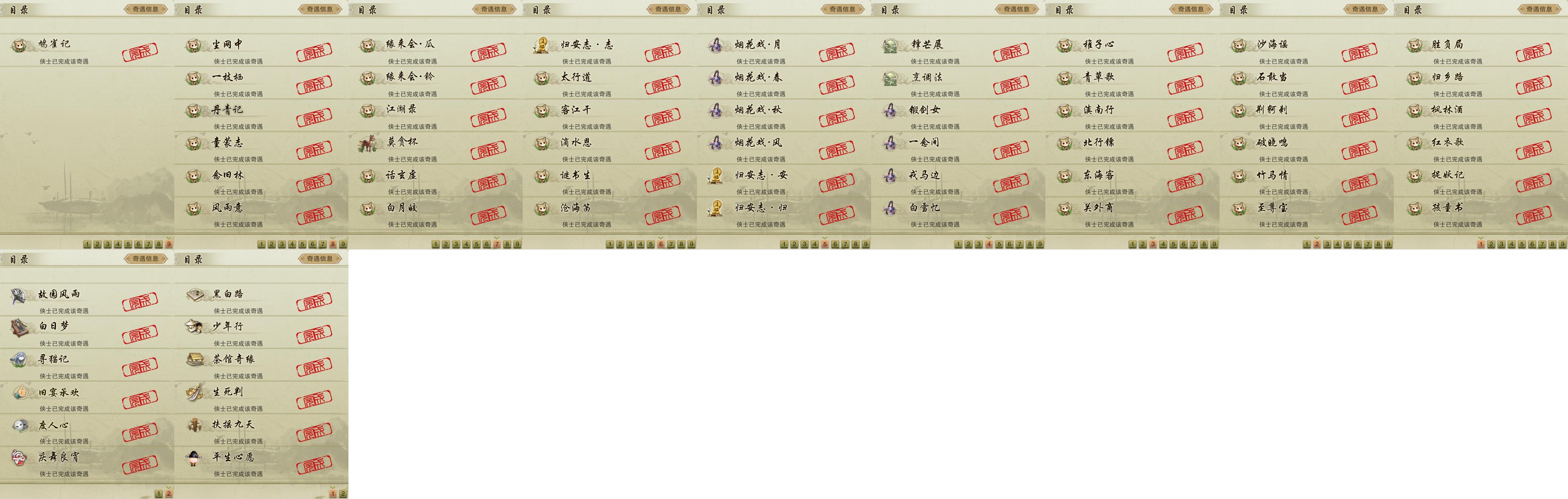Select the green jade icon beside 锋芒展
1568x499 pixels.
pos(891,46)
